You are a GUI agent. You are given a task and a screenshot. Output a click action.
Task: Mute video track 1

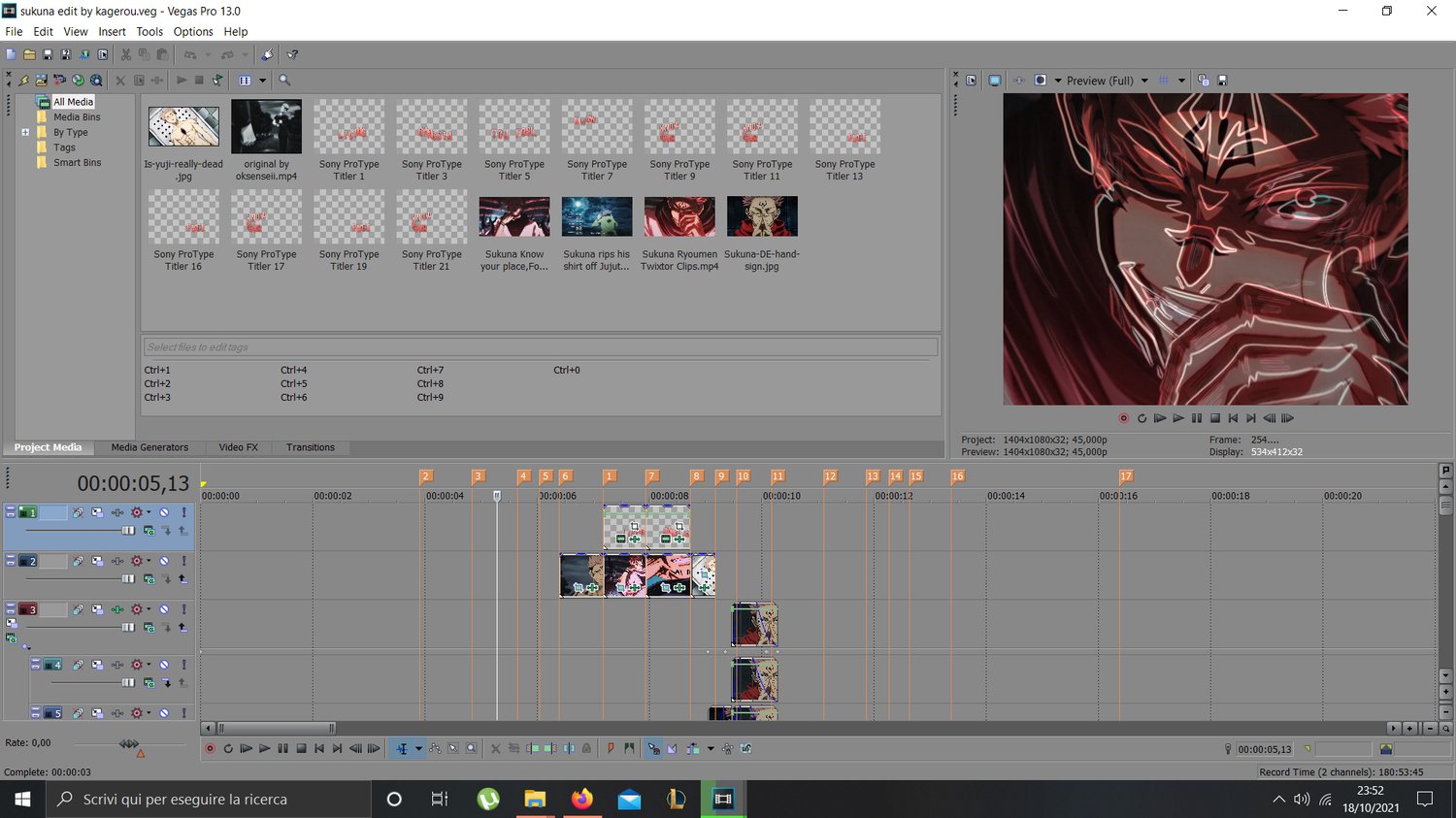coord(164,512)
